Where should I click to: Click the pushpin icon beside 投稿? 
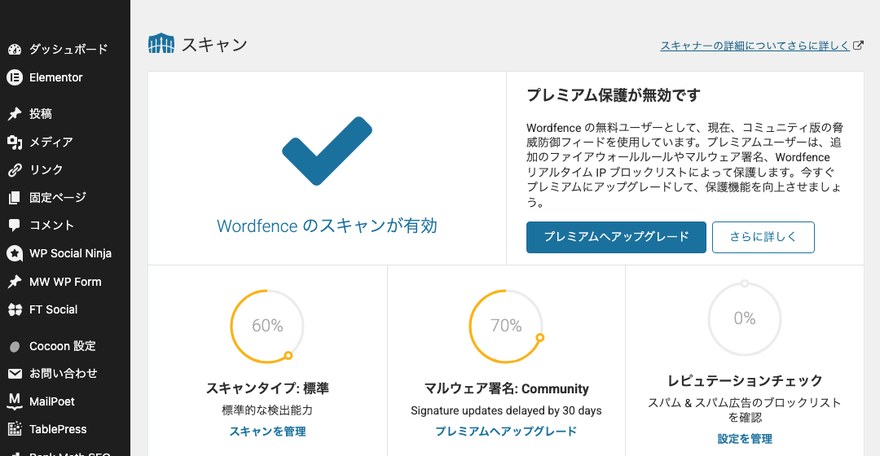[x=15, y=114]
